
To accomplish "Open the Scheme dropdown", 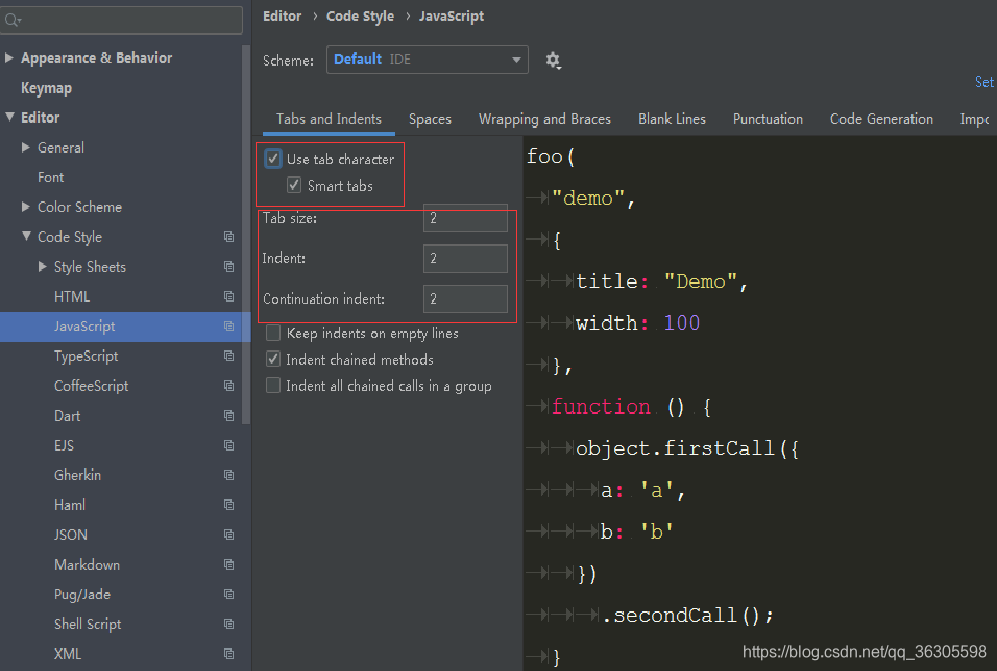I will [x=427, y=59].
